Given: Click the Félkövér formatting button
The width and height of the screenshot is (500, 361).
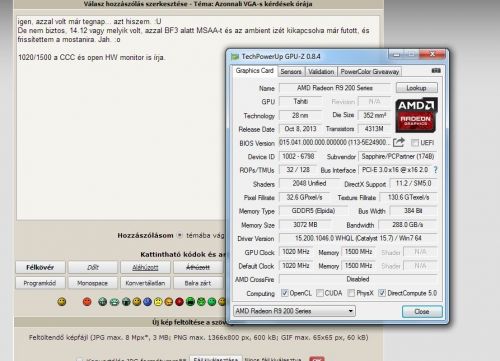Looking at the screenshot, I should pyautogui.click(x=40, y=267).
